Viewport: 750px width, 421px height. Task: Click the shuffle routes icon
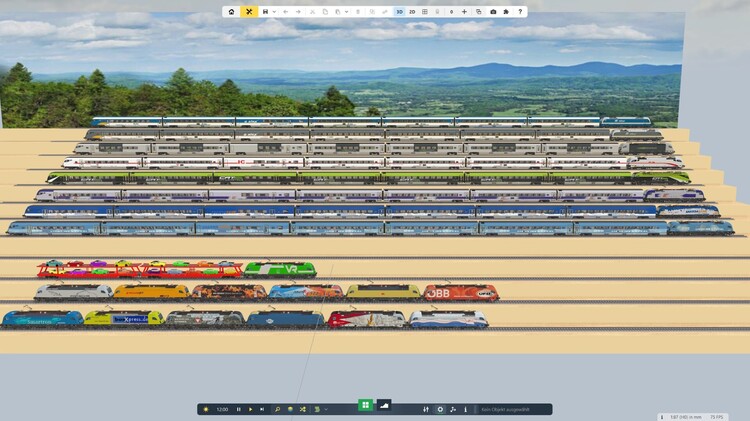pos(302,410)
